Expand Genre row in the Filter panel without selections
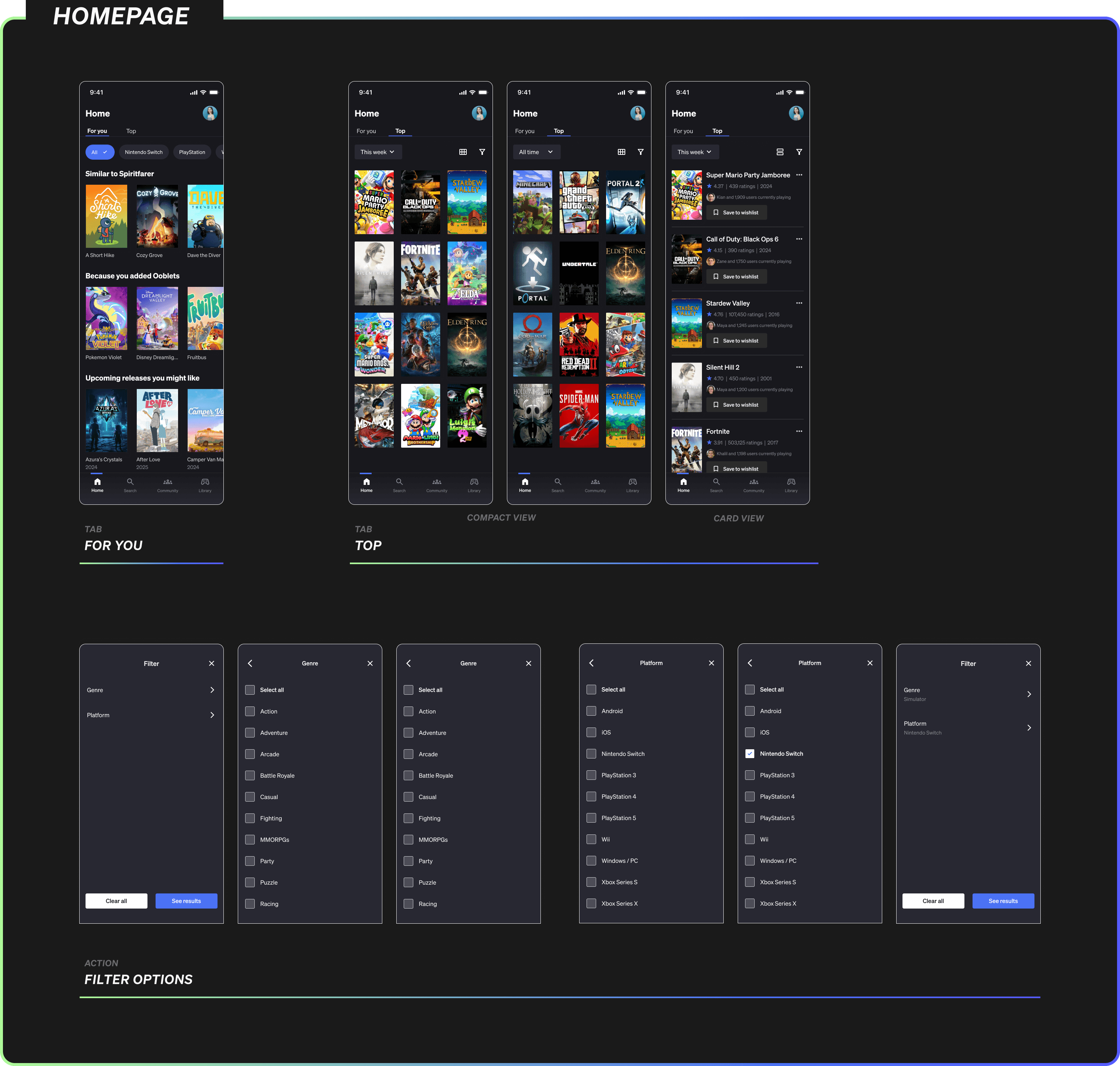This screenshot has width=1120, height=1066. pos(151,690)
